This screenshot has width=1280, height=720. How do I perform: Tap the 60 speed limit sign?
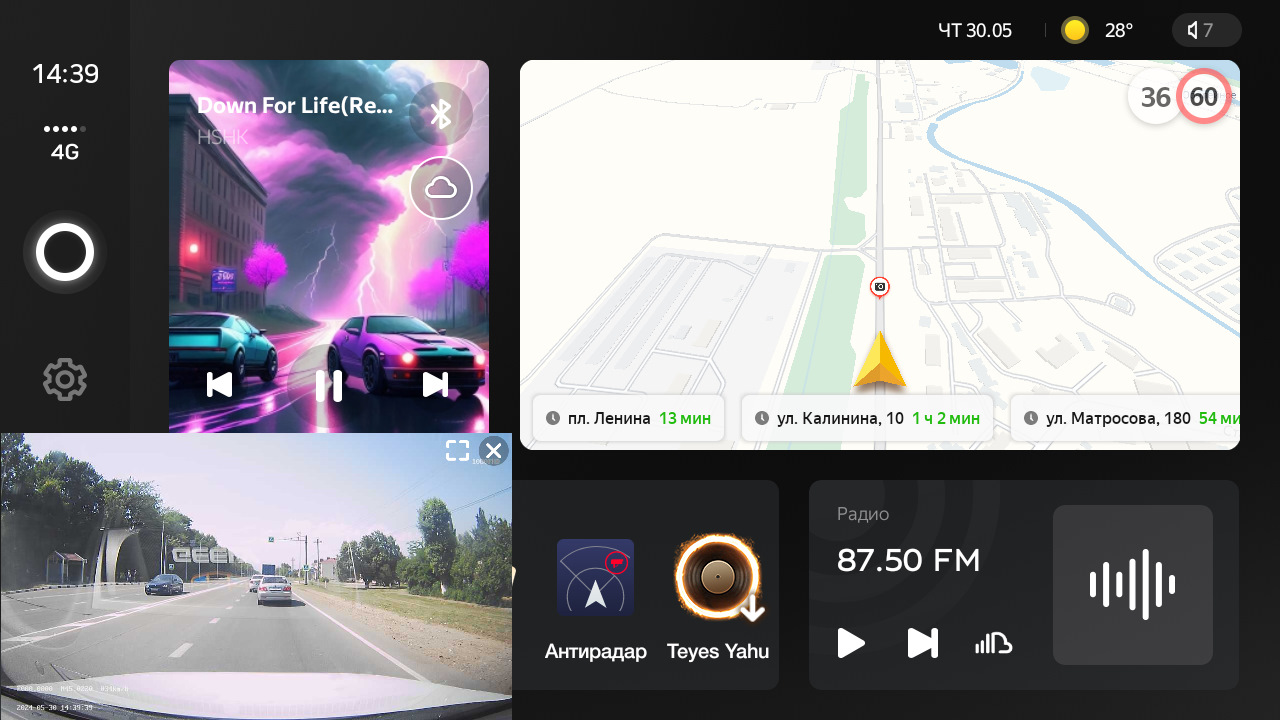tap(1204, 97)
